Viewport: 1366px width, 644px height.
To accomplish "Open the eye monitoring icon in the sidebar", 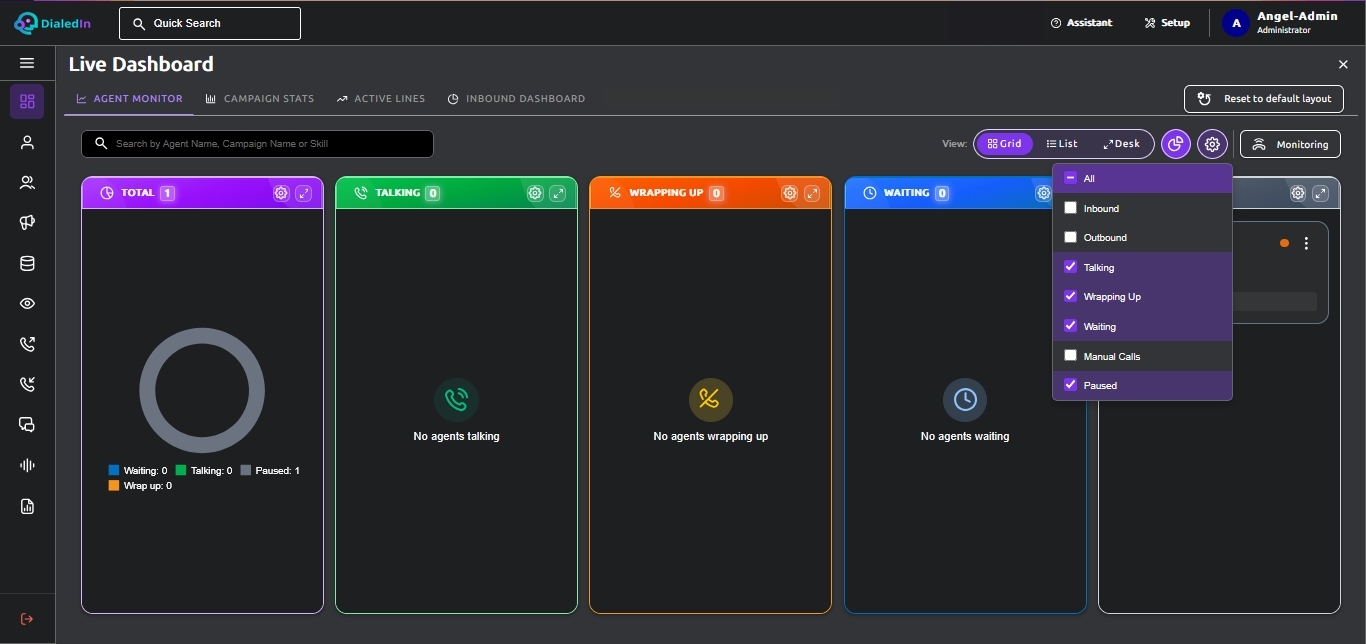I will click(27, 304).
